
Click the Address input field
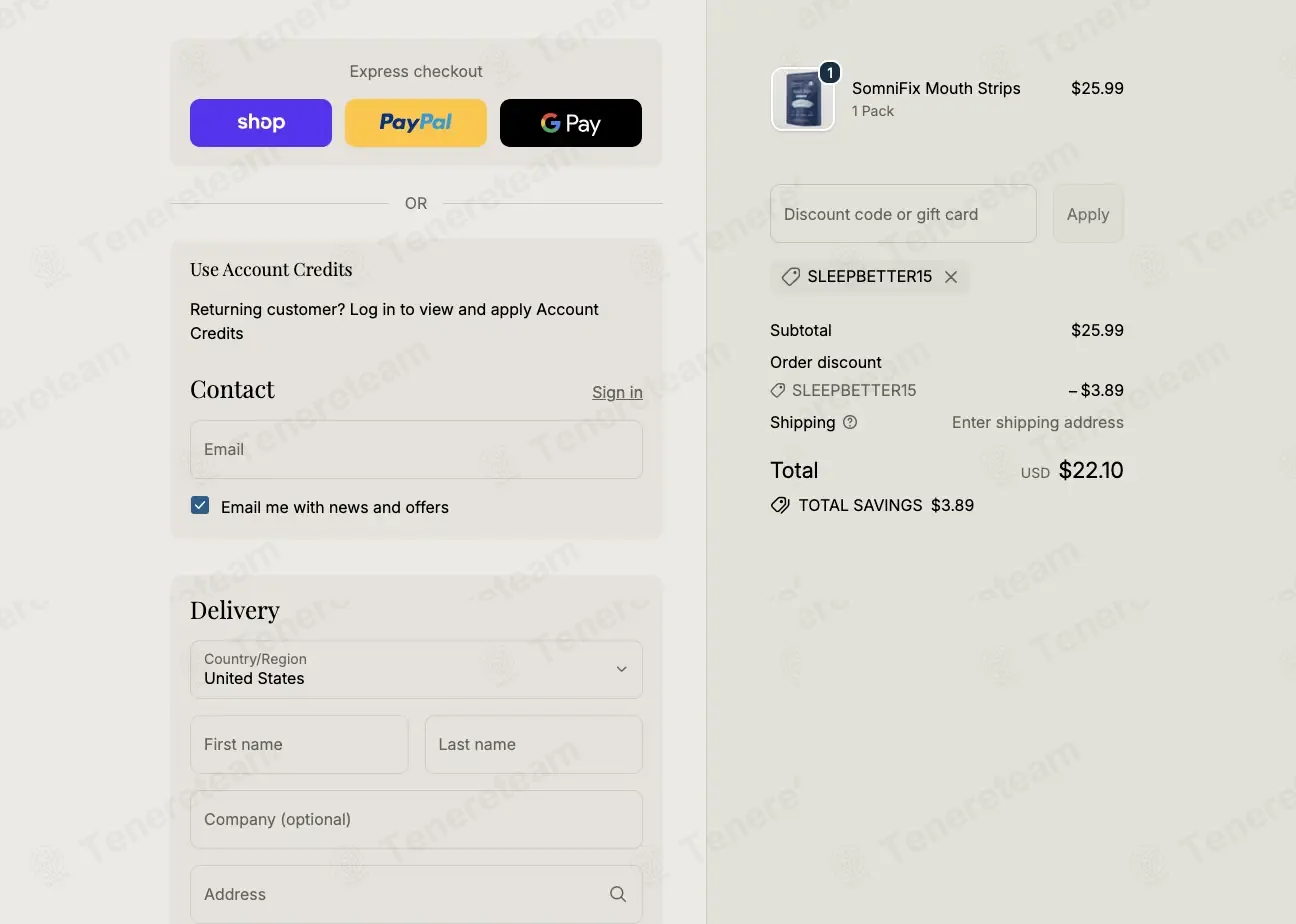coord(416,894)
